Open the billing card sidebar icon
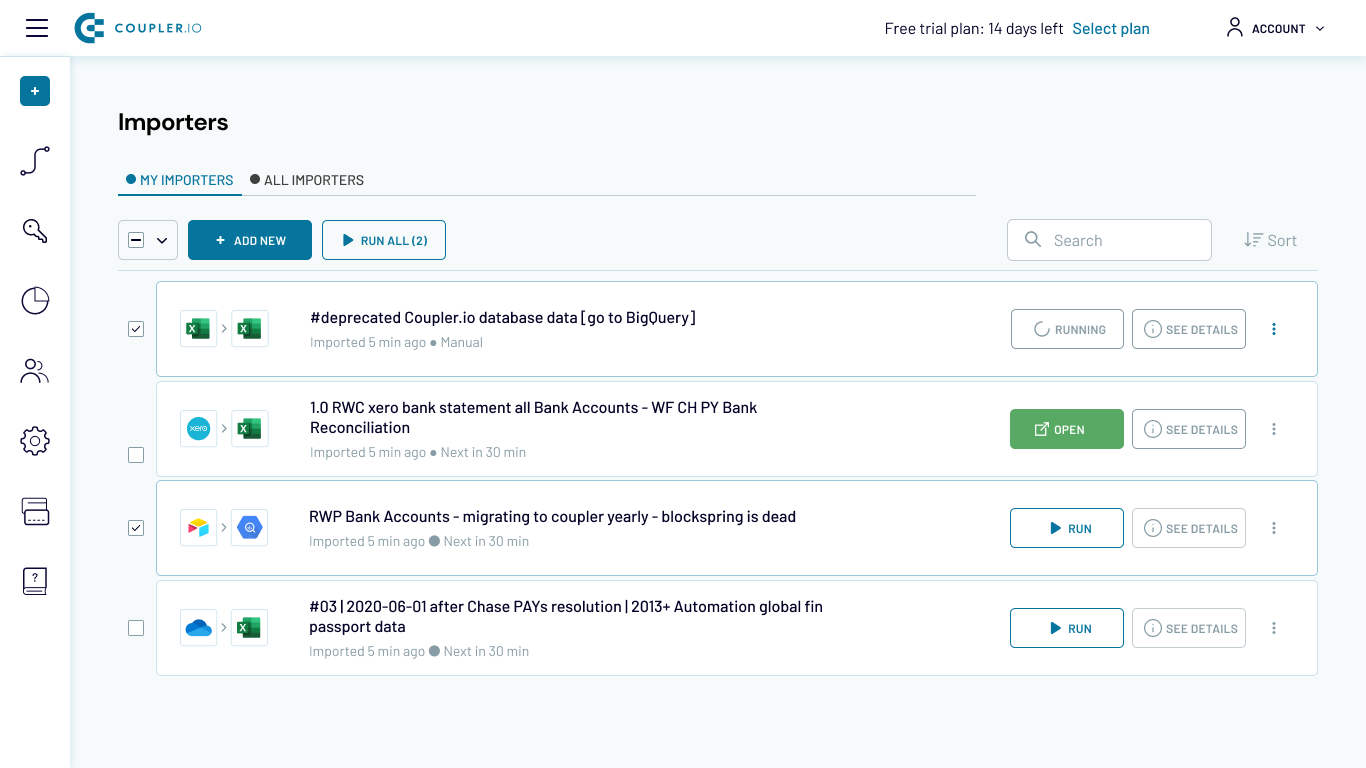Viewport: 1366px width, 768px height. [x=35, y=511]
